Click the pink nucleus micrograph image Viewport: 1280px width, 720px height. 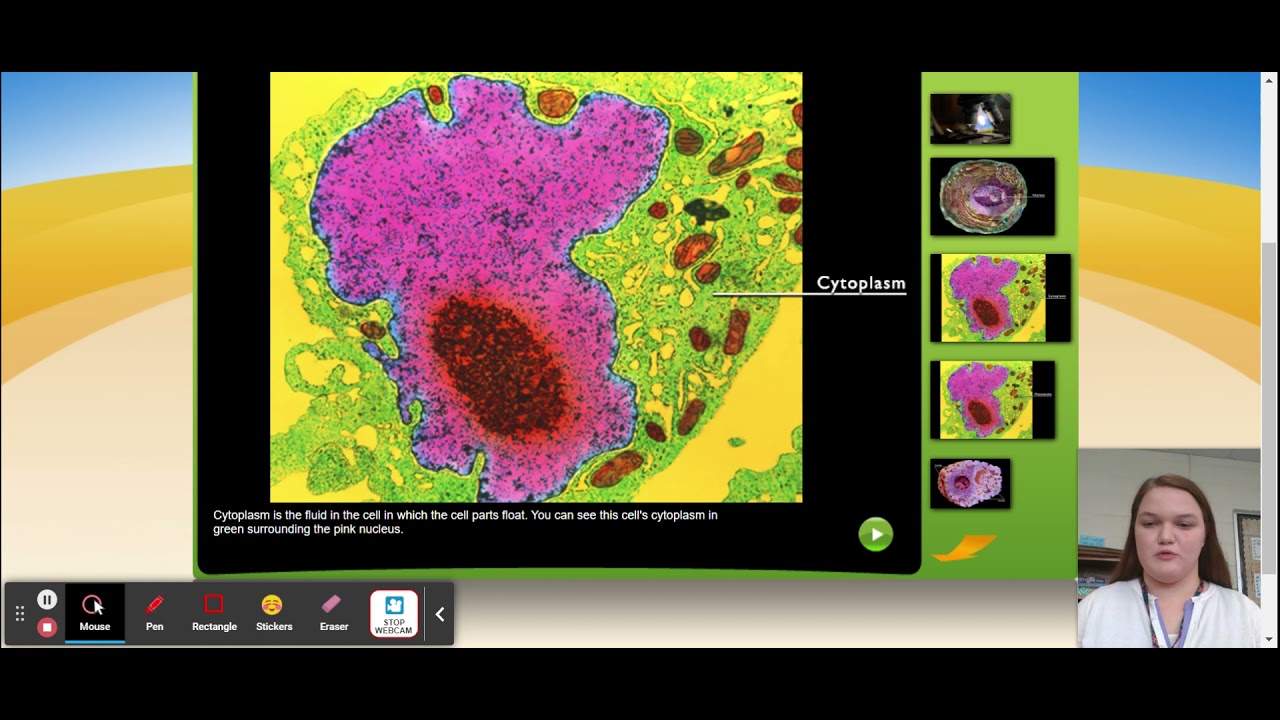tap(536, 287)
